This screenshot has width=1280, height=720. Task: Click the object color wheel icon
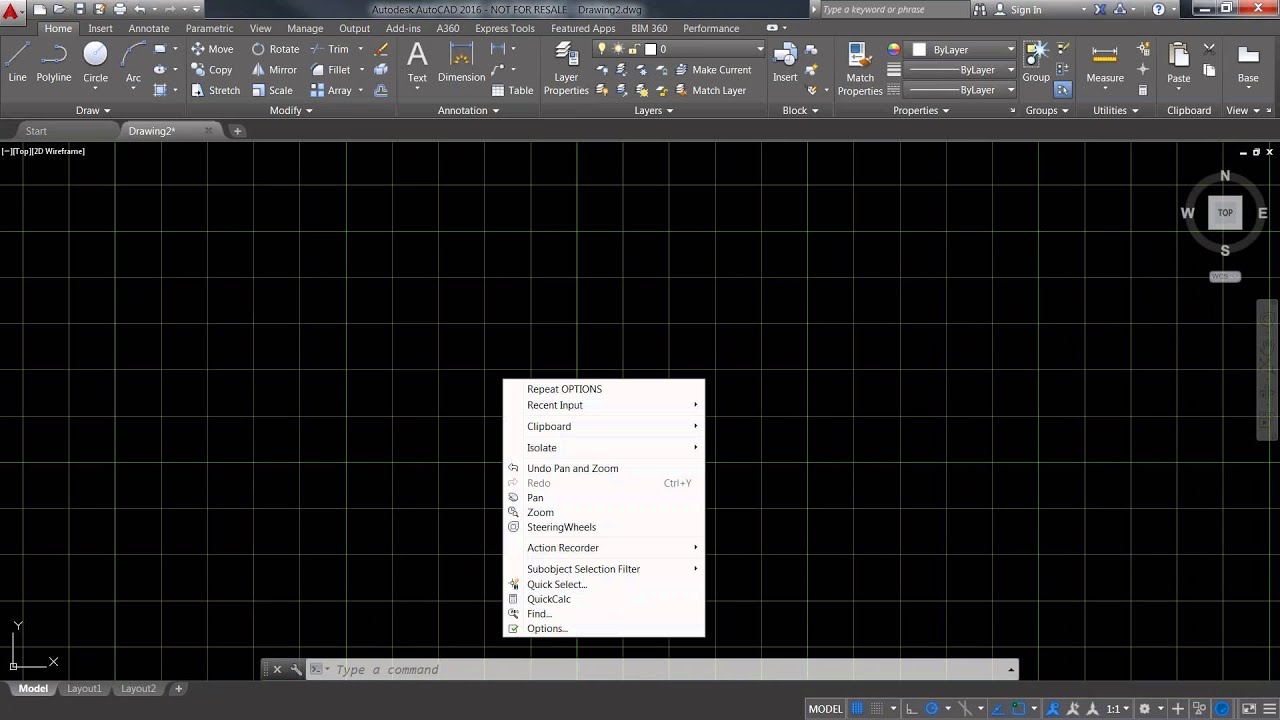pyautogui.click(x=894, y=49)
